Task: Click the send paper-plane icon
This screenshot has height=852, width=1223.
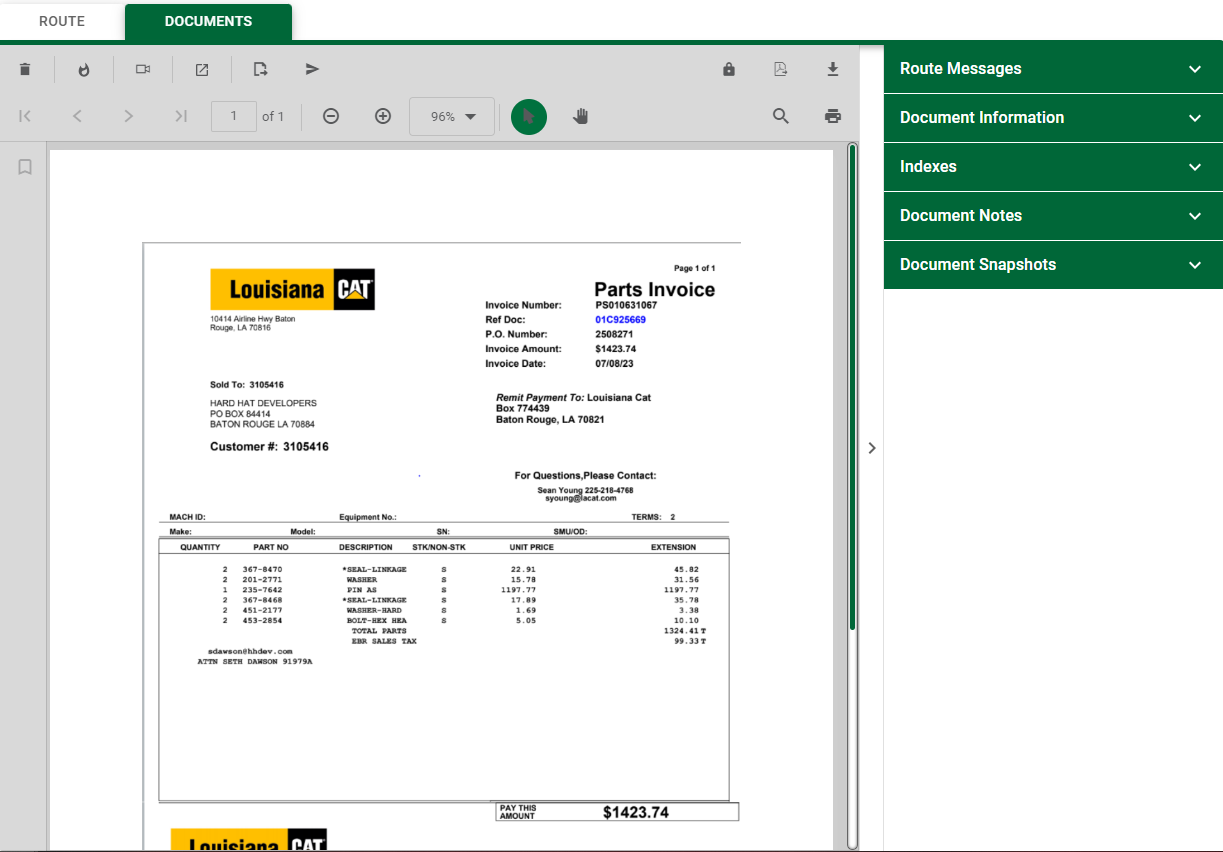Action: pyautogui.click(x=312, y=69)
